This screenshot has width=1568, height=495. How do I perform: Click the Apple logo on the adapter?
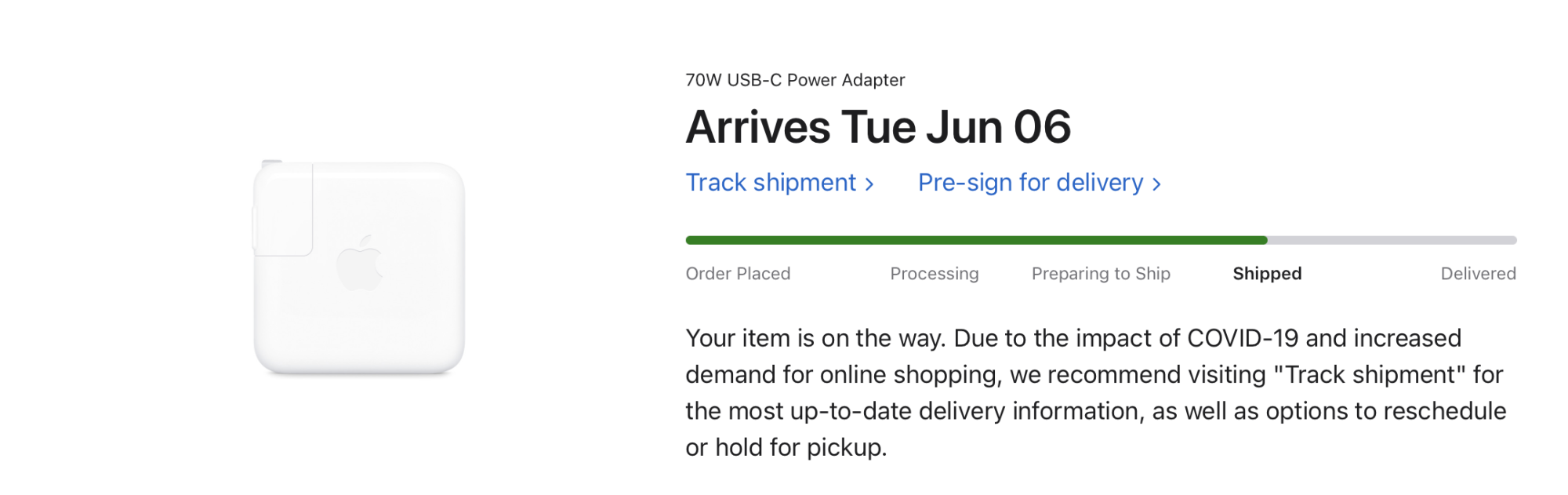360,263
